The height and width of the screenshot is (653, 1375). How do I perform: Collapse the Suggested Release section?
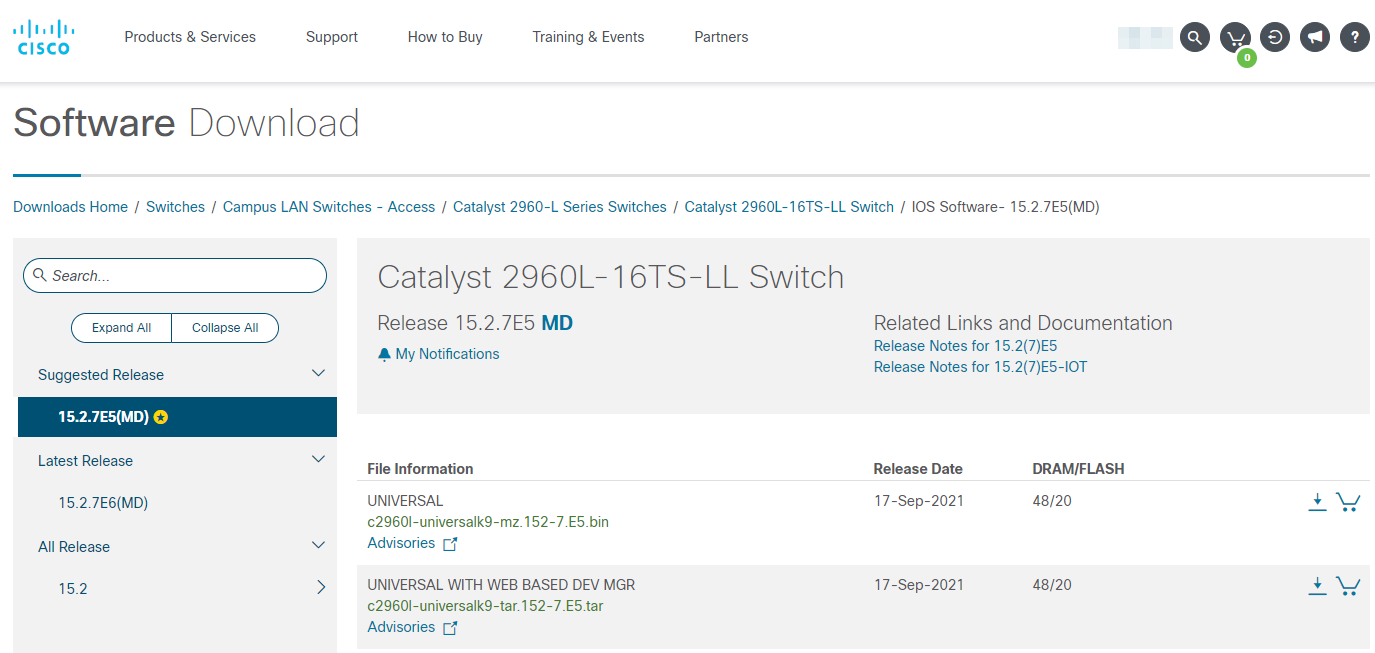tap(319, 374)
